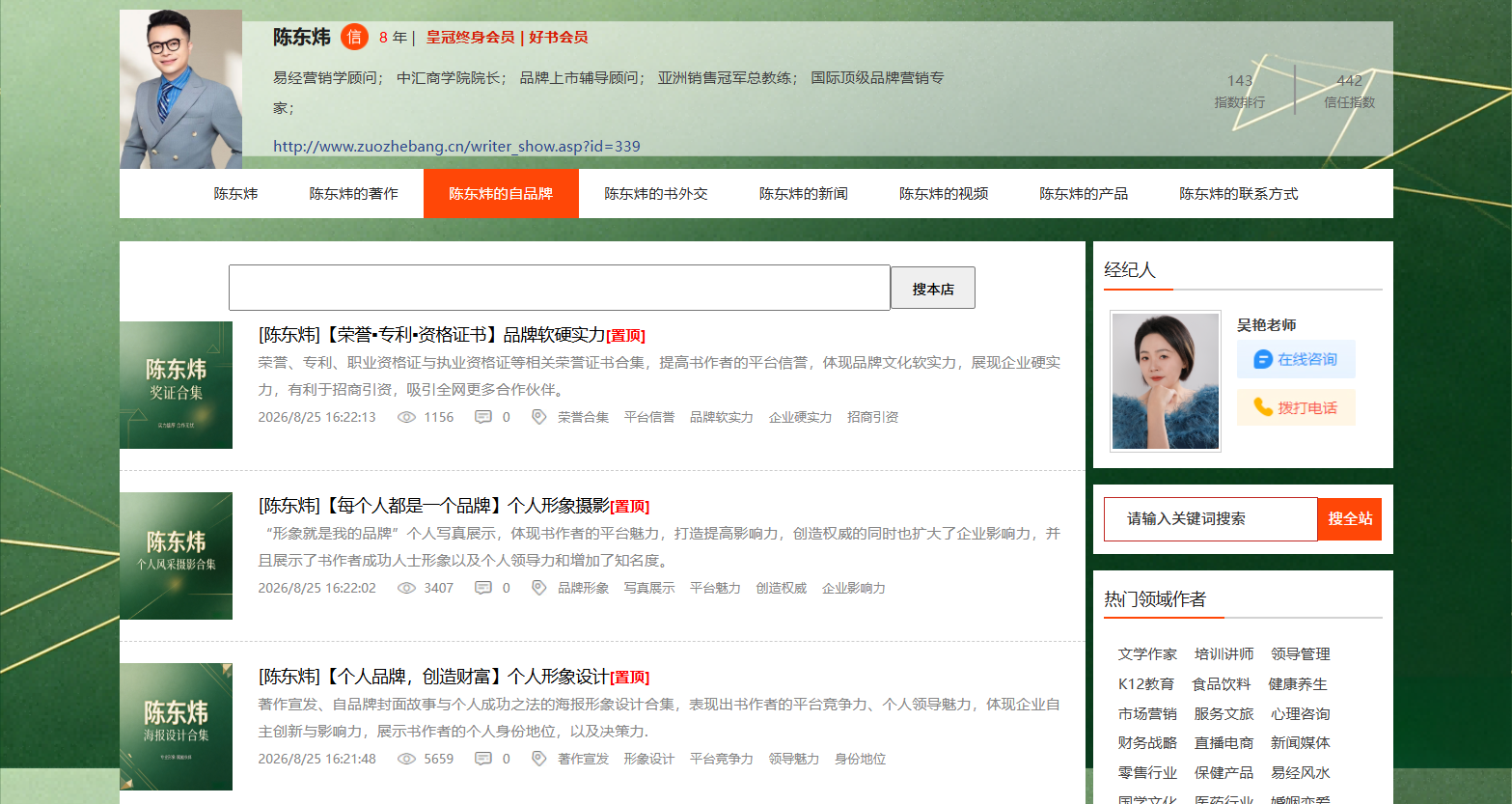This screenshot has width=1512, height=804.
Task: Open the 陈东炜 home tab
Action: [x=236, y=194]
